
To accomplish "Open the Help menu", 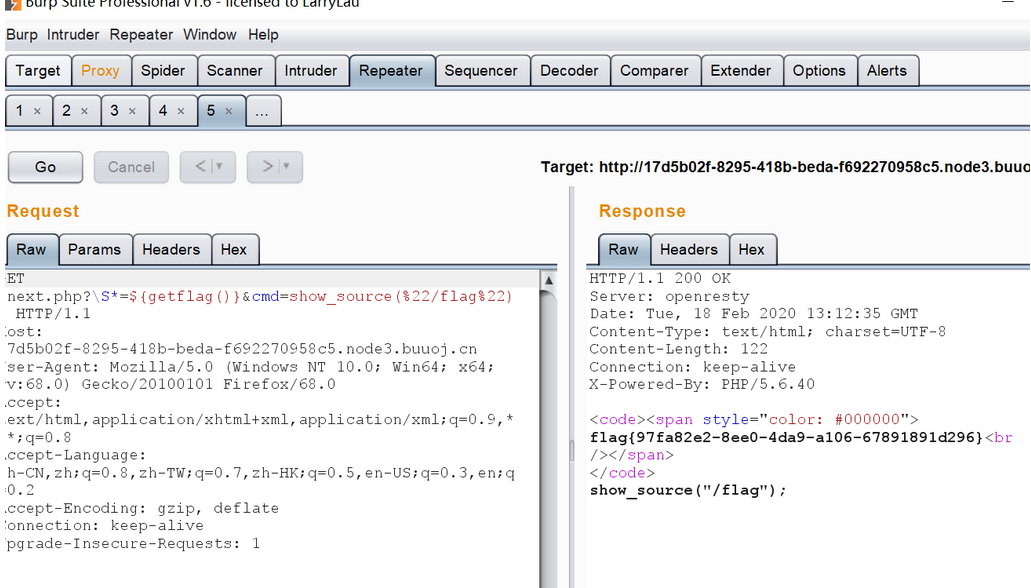I will tap(263, 35).
